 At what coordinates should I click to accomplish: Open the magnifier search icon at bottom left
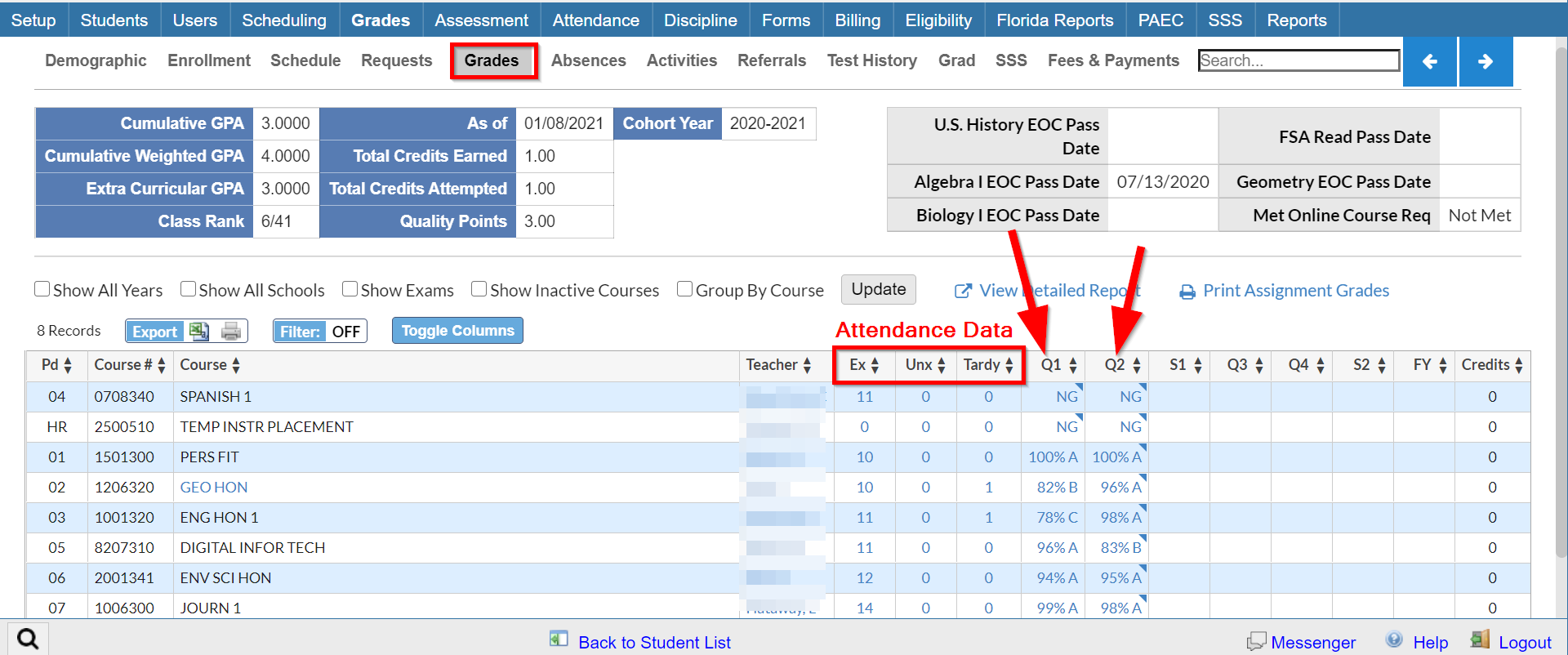(x=28, y=639)
